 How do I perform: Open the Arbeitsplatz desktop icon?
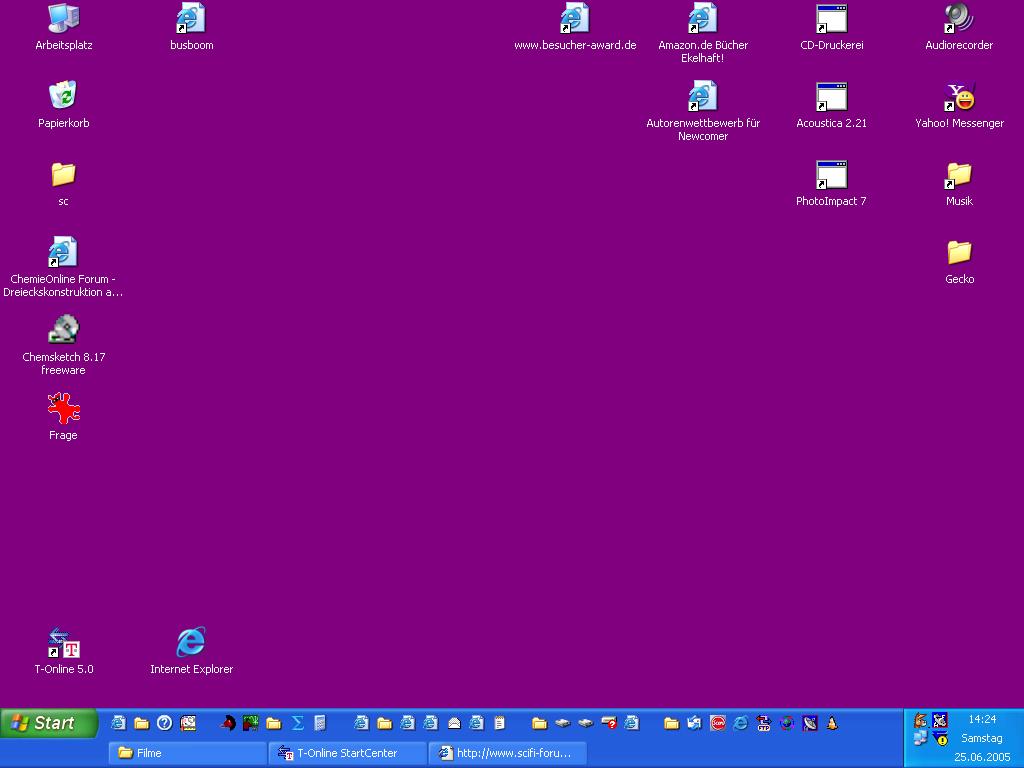click(x=63, y=19)
